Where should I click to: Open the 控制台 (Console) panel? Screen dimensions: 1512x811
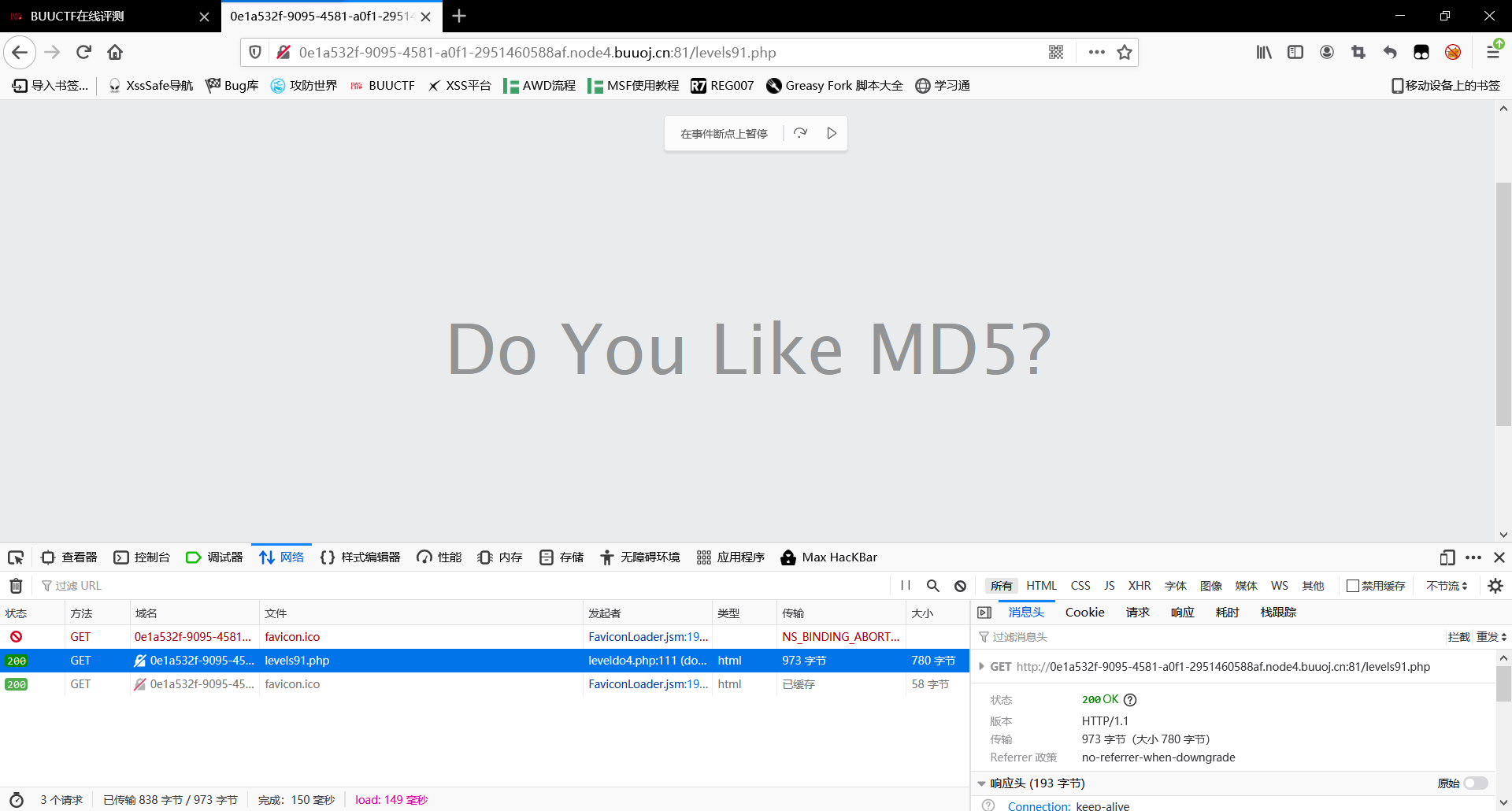[143, 557]
